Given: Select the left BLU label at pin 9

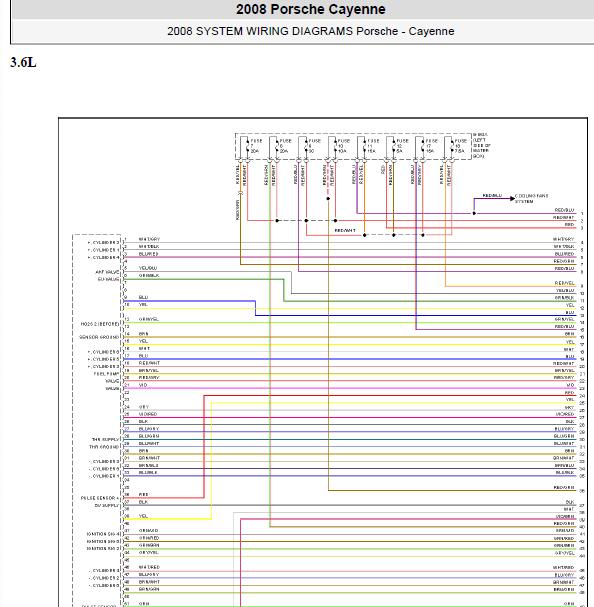Looking at the screenshot, I should 143,297.
